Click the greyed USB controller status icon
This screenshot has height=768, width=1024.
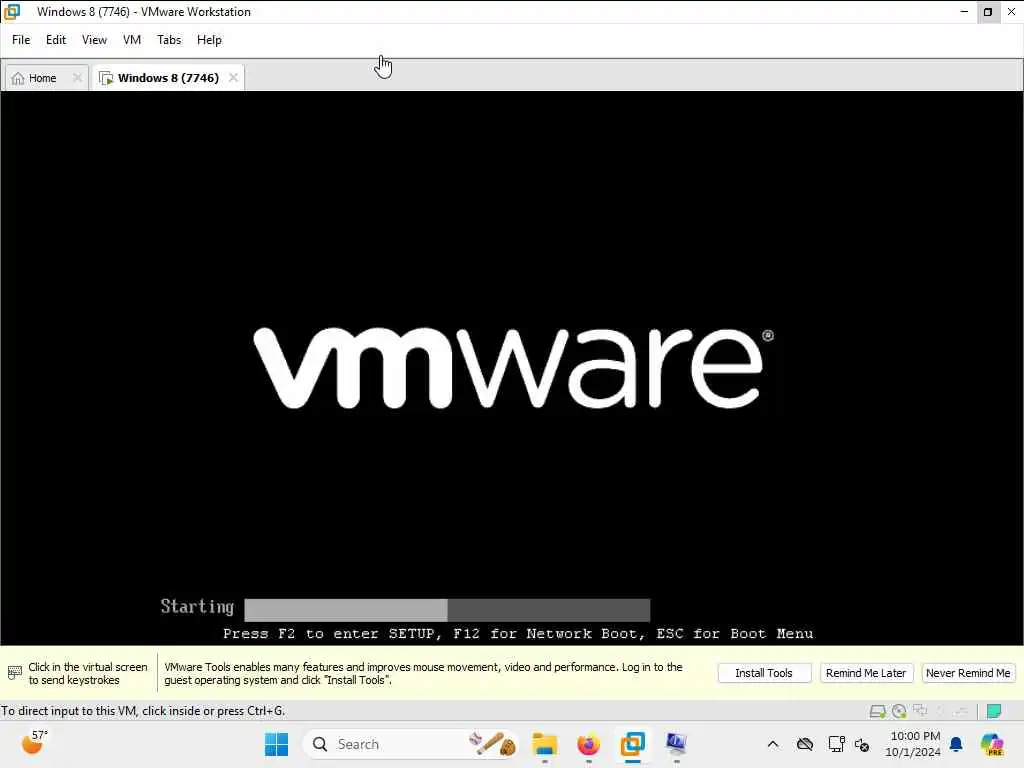click(x=961, y=711)
